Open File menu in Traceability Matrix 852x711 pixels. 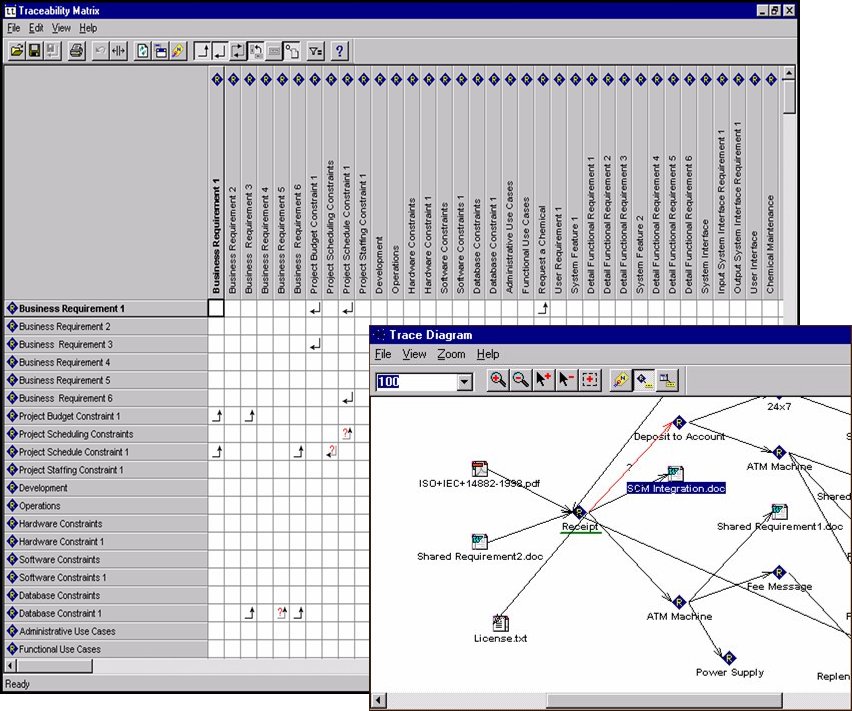pos(14,28)
